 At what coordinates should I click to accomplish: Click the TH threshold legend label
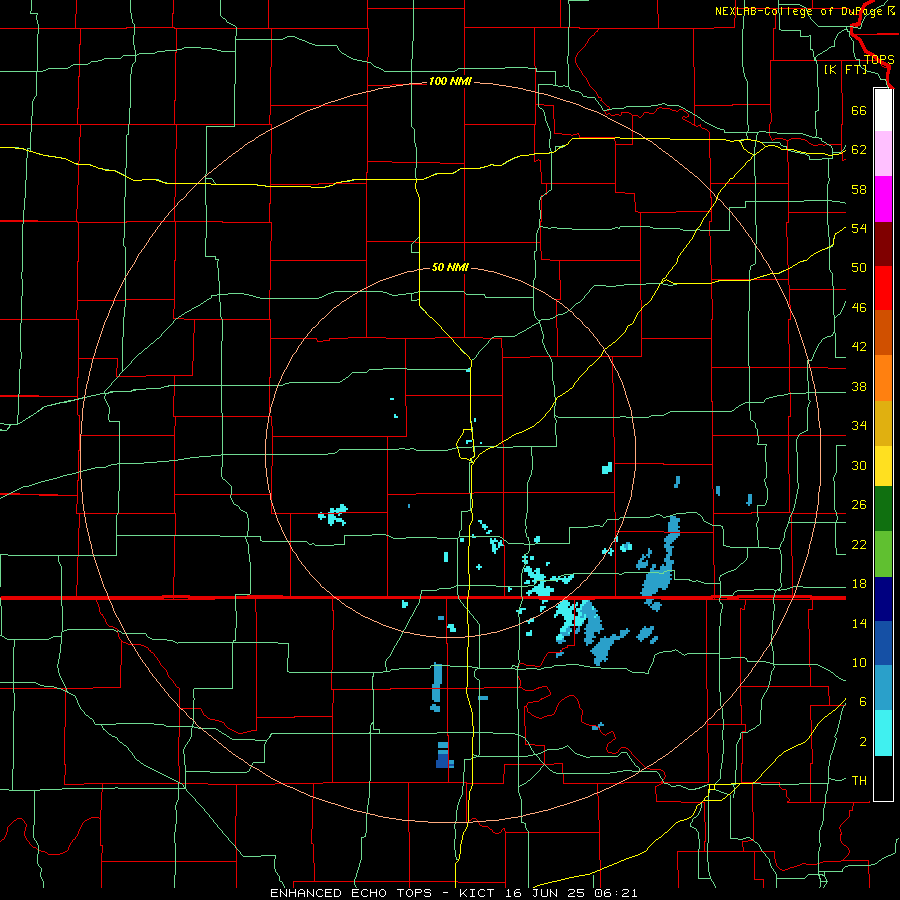(x=859, y=781)
